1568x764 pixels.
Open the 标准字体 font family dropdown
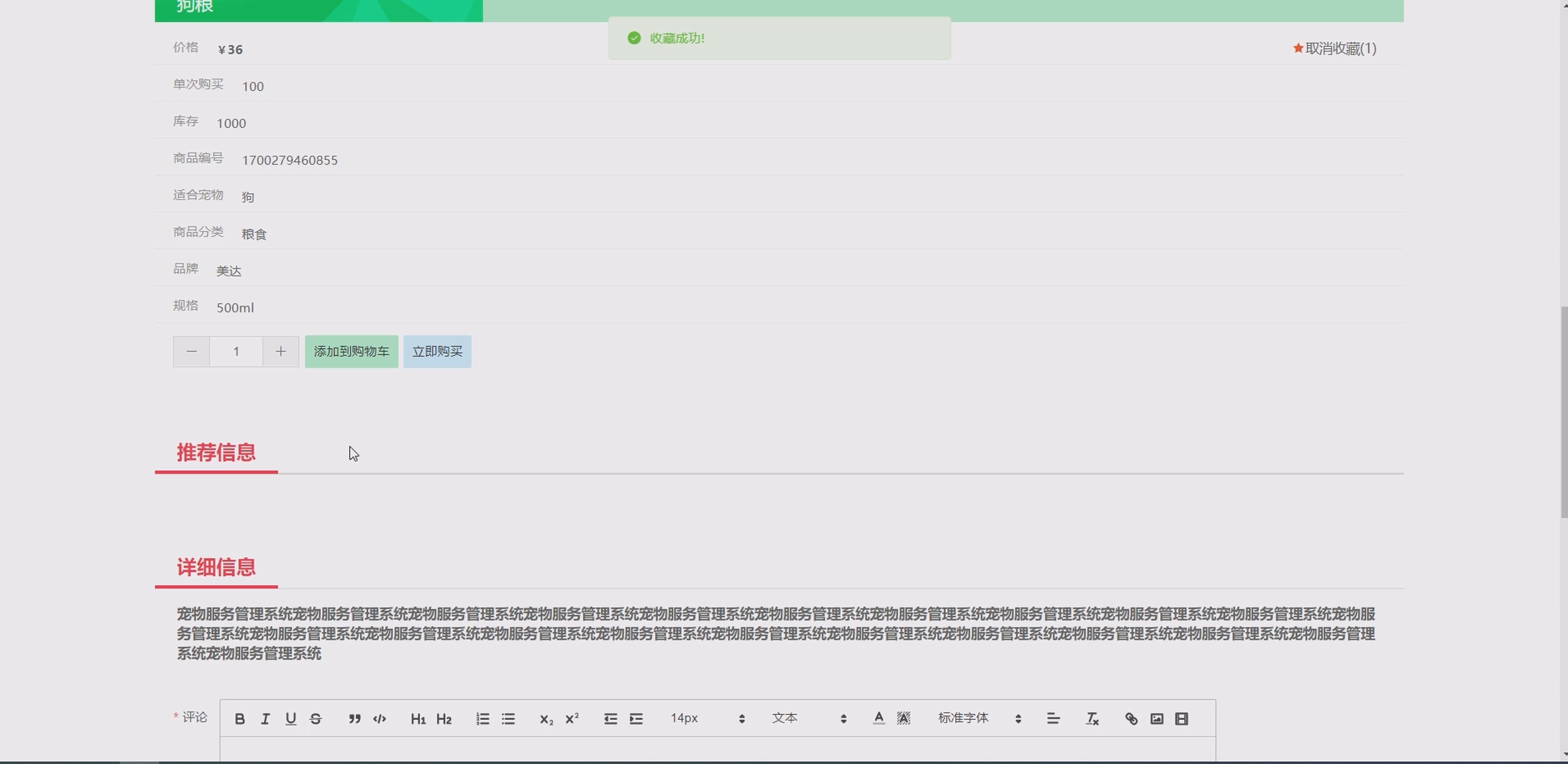pyautogui.click(x=979, y=719)
